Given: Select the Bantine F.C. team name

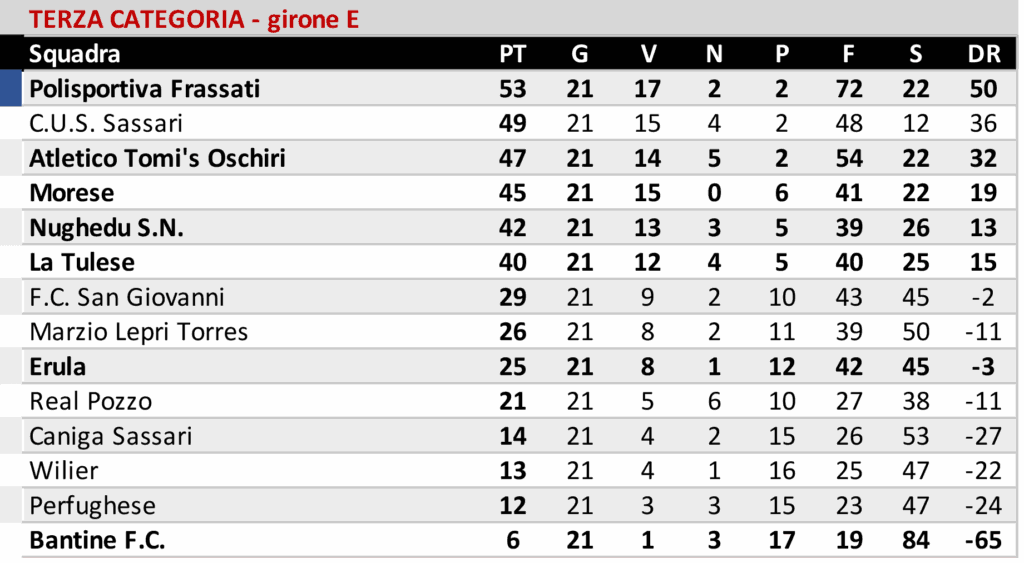Looking at the screenshot, I should [x=97, y=541].
